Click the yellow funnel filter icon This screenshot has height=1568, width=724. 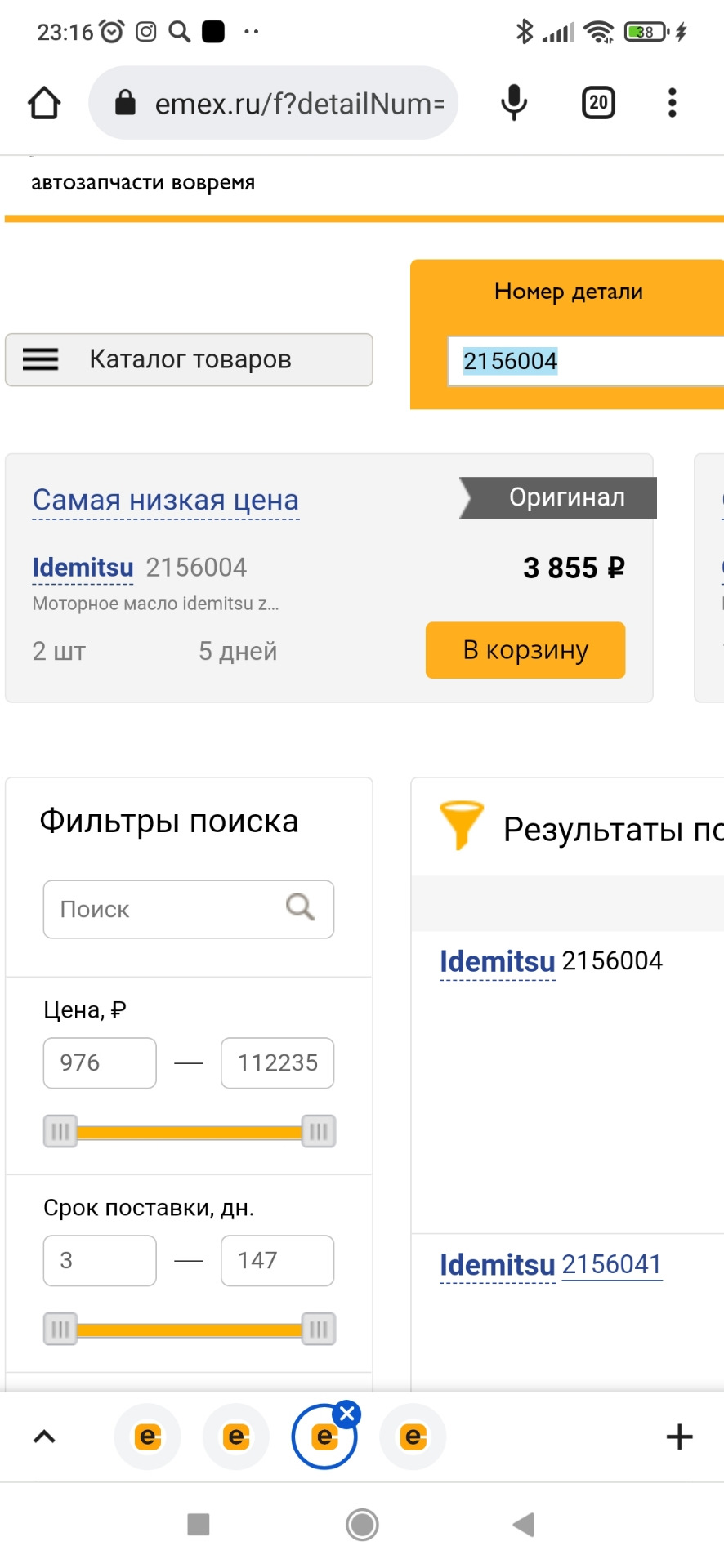tap(461, 825)
